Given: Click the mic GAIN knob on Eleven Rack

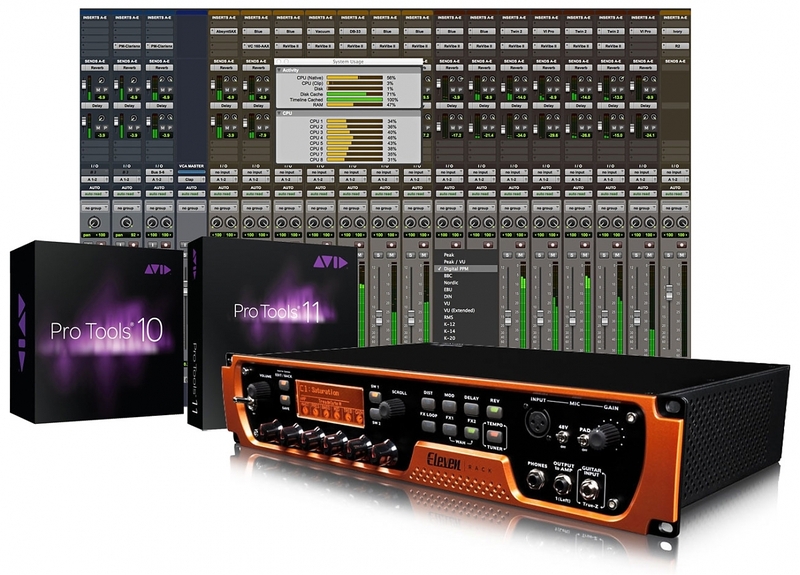Looking at the screenshot, I should tap(607, 435).
